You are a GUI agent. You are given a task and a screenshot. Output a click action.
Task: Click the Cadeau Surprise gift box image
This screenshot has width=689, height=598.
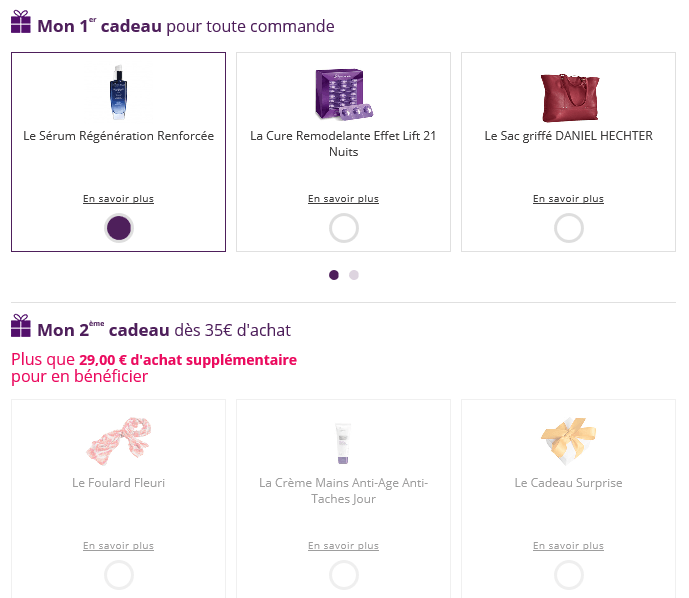568,441
